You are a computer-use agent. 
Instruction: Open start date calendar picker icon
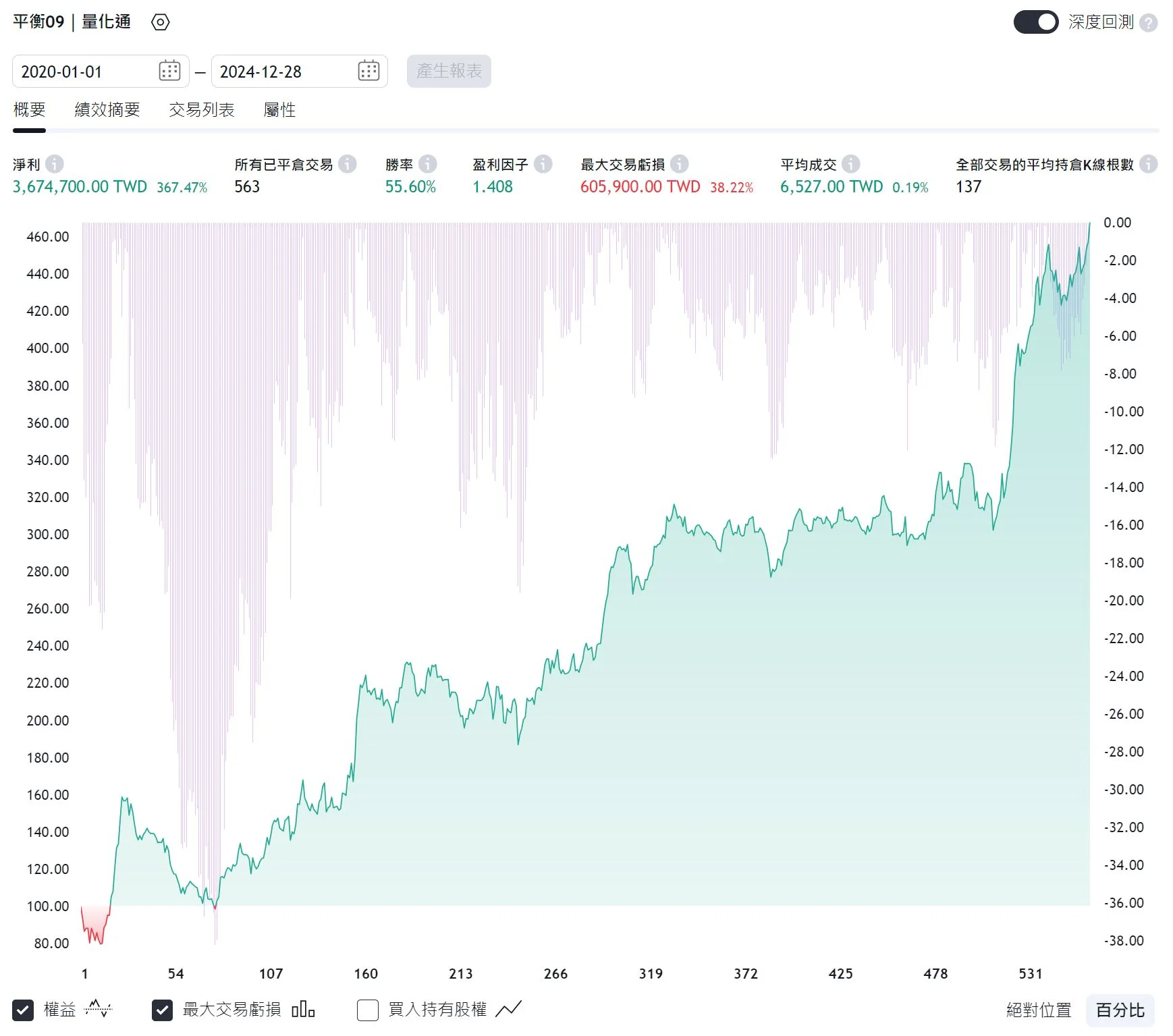tap(169, 71)
